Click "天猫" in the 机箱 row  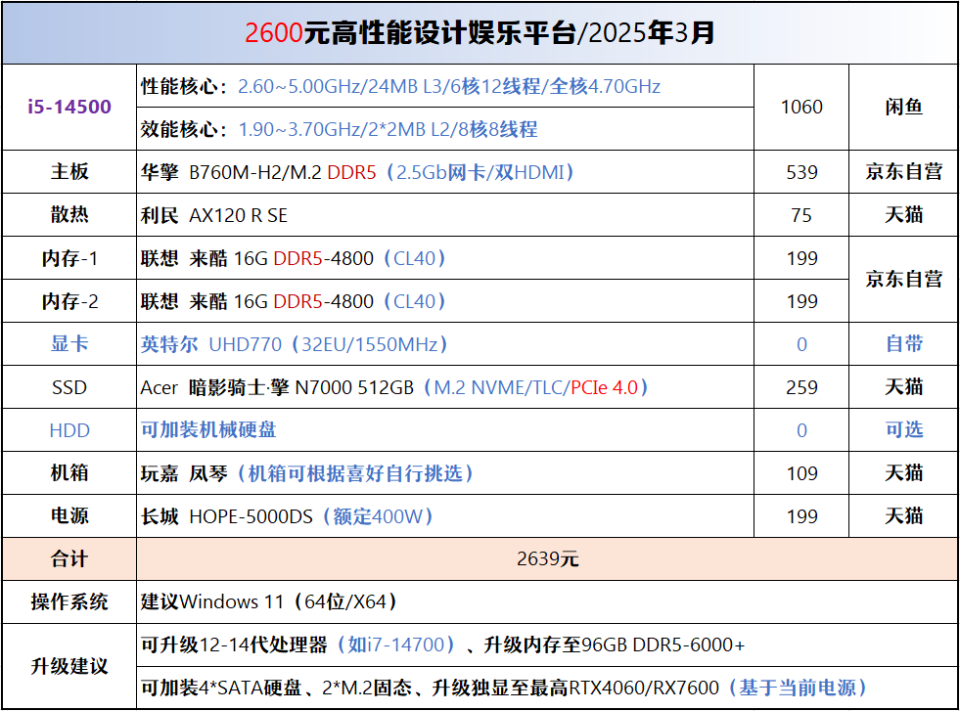click(x=904, y=473)
